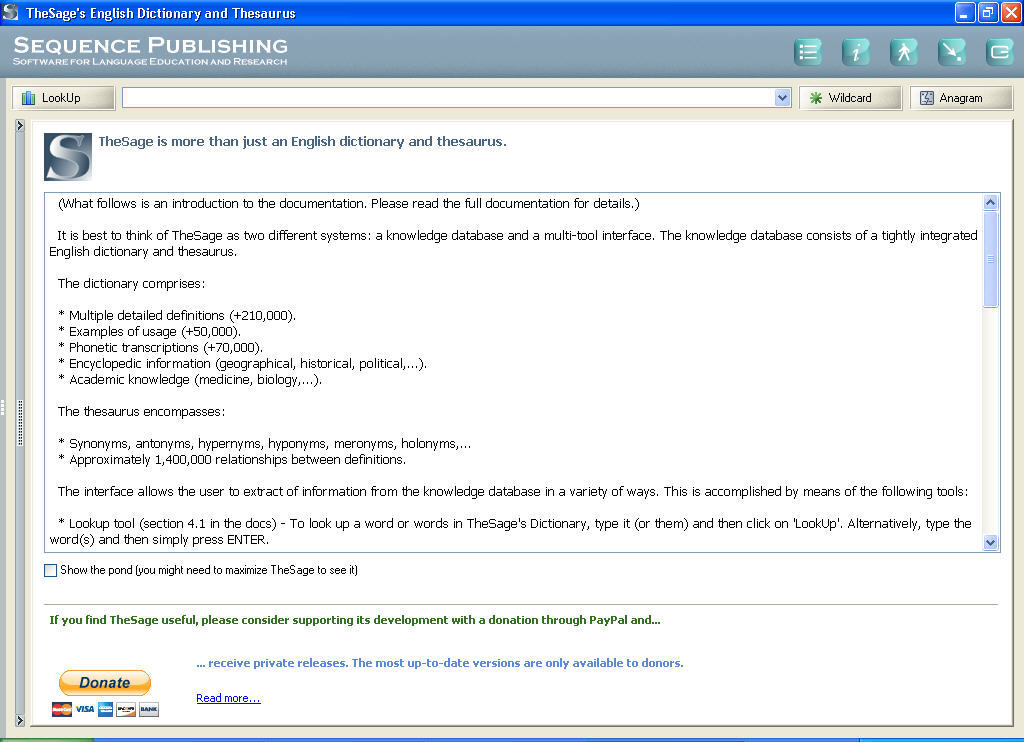The width and height of the screenshot is (1024, 742).
Task: Click the diagonal arrow-to-square icon
Action: point(952,52)
